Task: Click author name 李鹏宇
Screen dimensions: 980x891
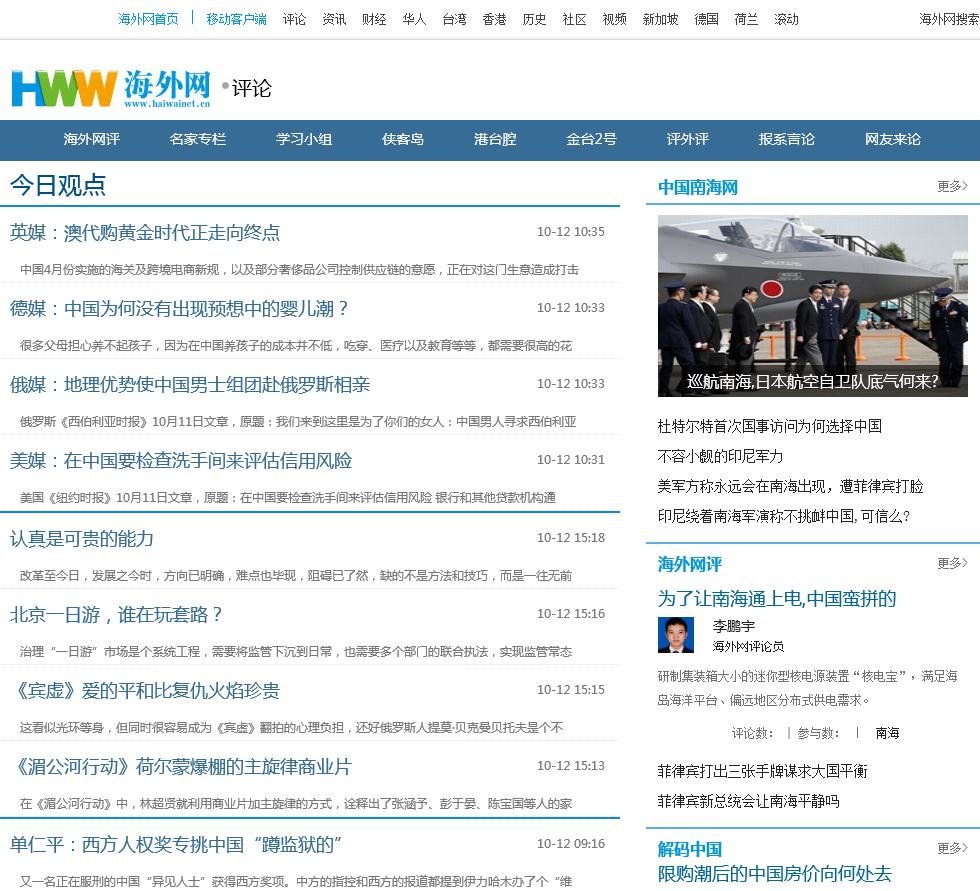Action: click(734, 626)
